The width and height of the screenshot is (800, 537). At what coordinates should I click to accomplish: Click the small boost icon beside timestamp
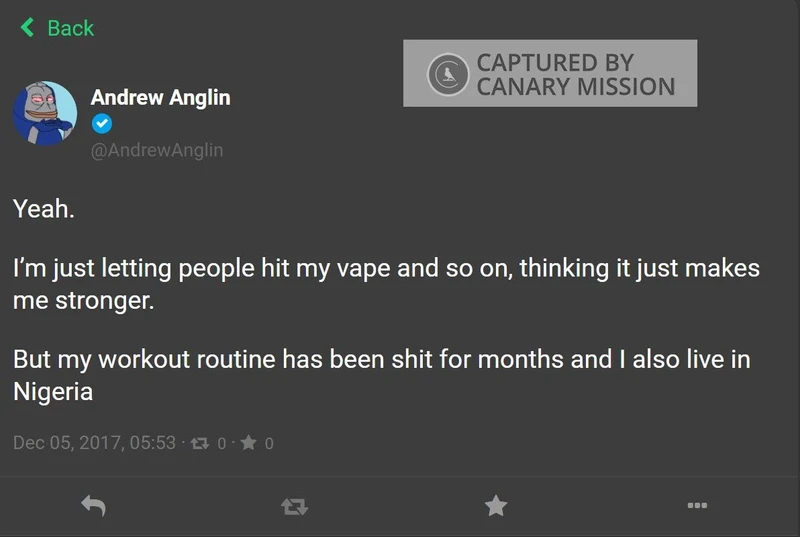[x=199, y=443]
